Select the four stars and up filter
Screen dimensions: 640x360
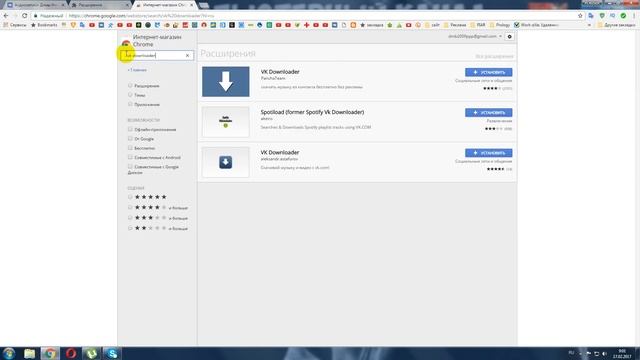point(130,207)
